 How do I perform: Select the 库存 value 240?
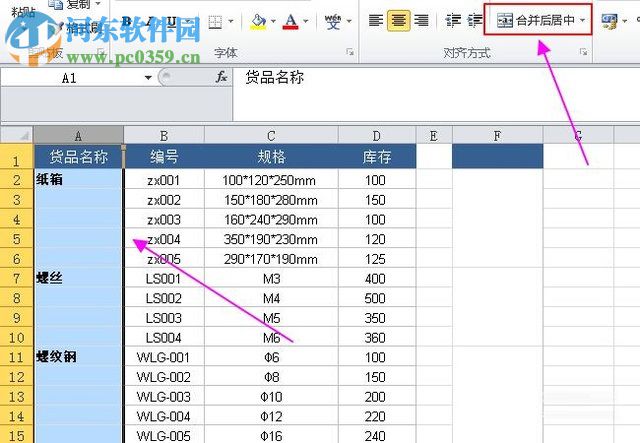tap(377, 435)
